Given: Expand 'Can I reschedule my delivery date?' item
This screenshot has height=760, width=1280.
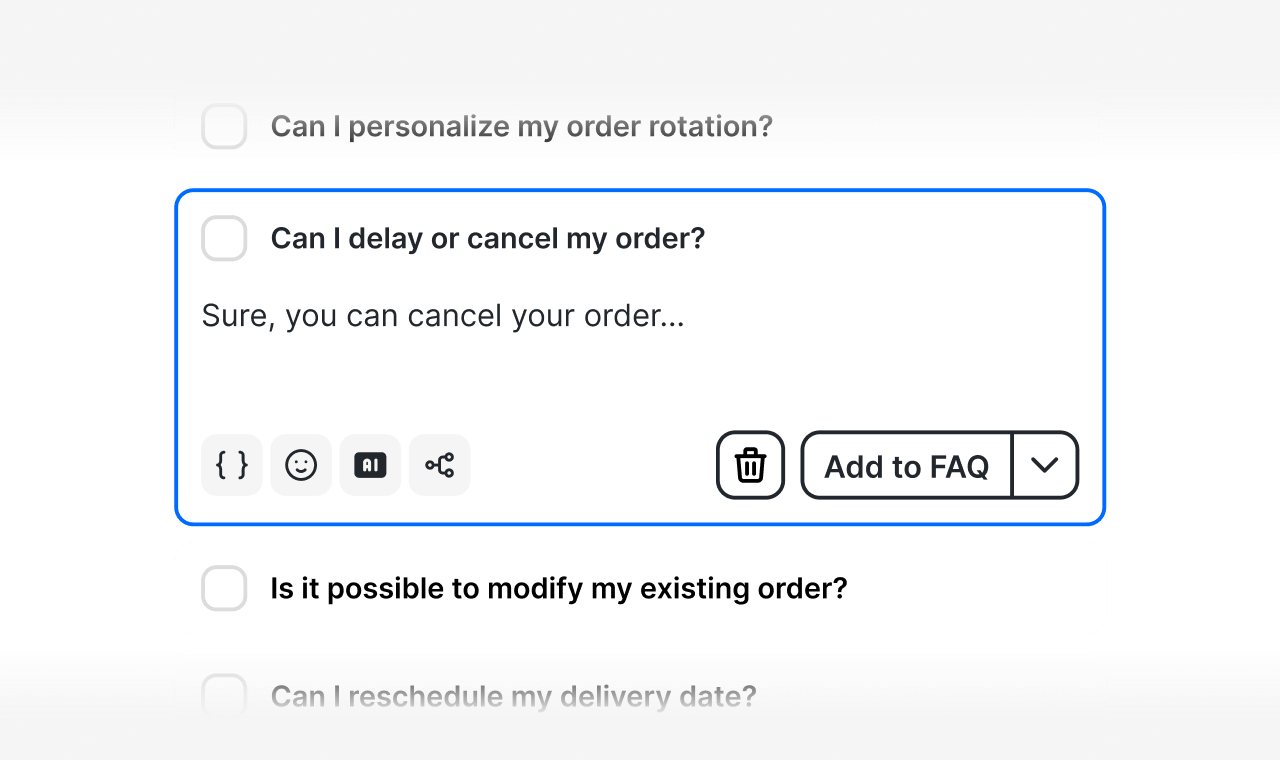Looking at the screenshot, I should 513,696.
